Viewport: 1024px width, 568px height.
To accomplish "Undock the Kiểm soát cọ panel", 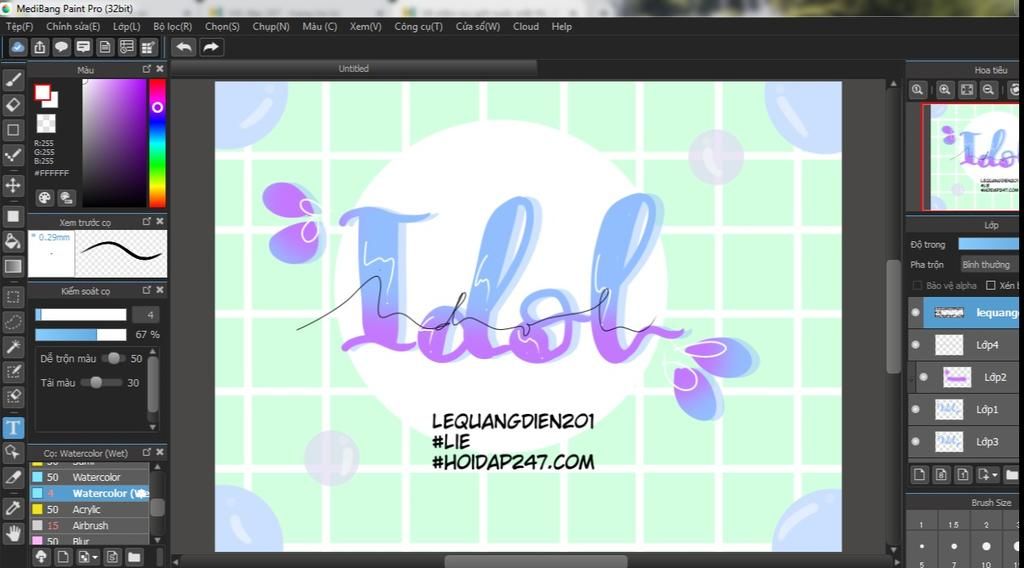I will point(147,290).
